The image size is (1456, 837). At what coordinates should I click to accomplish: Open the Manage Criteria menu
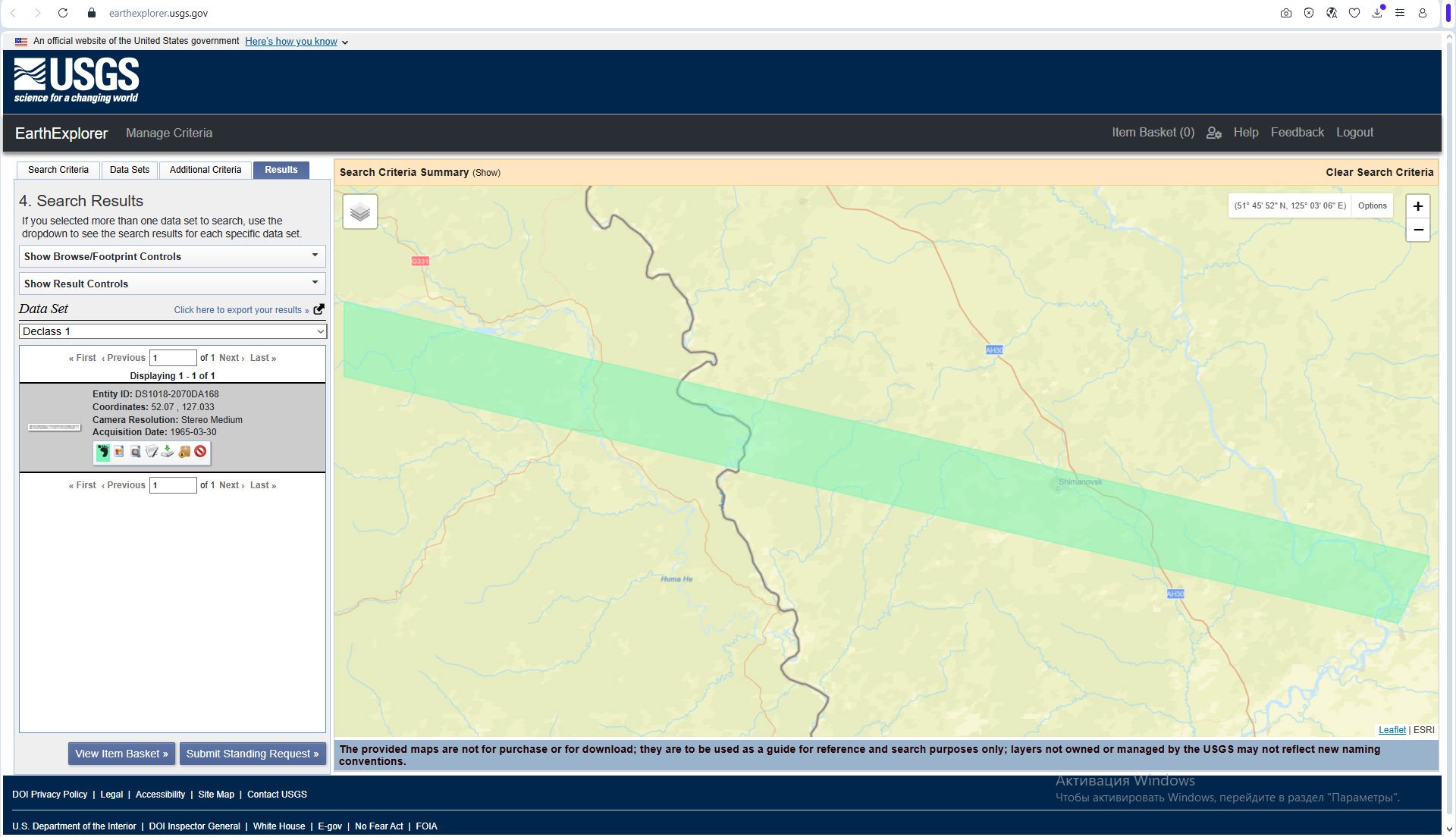[168, 133]
